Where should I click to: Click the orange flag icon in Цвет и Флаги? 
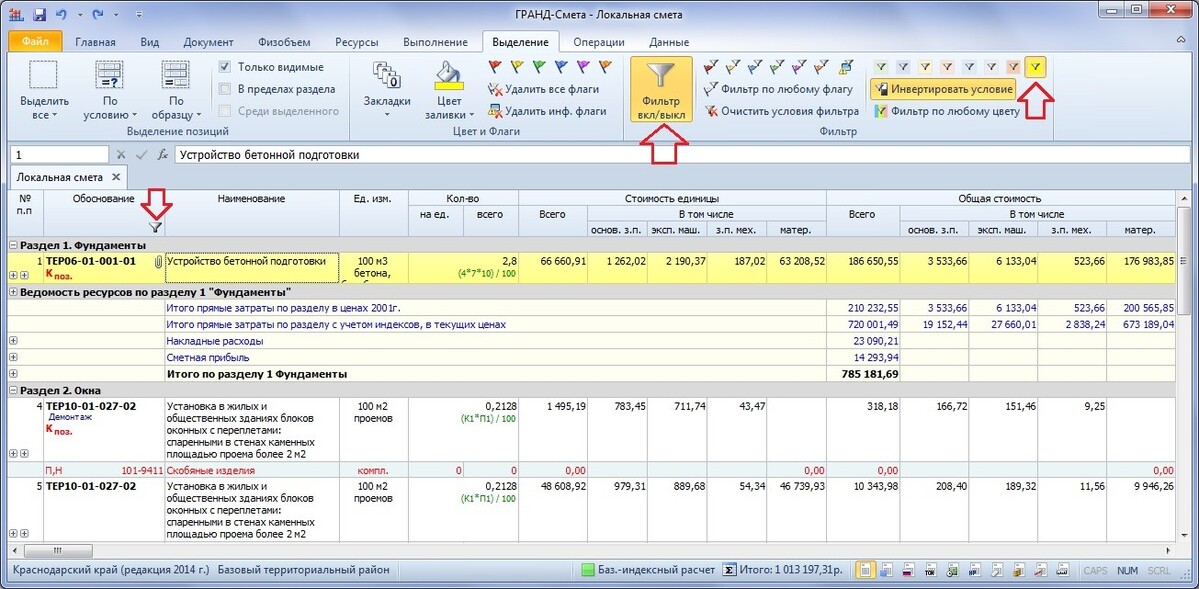tap(606, 67)
